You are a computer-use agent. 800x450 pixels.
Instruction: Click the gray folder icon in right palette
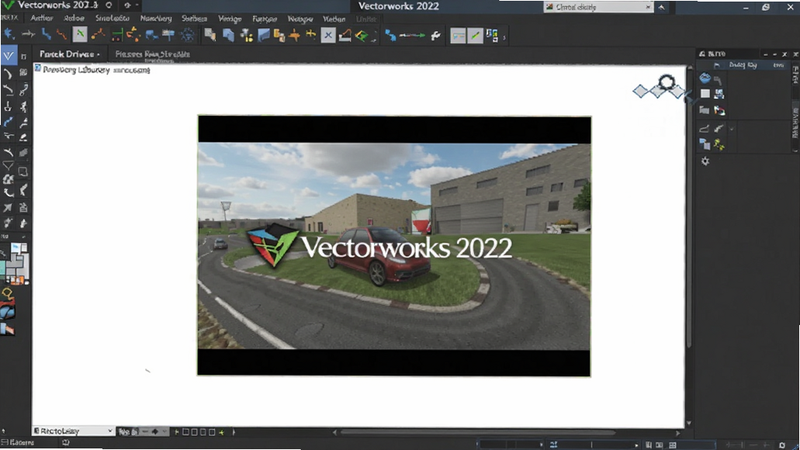click(x=704, y=110)
